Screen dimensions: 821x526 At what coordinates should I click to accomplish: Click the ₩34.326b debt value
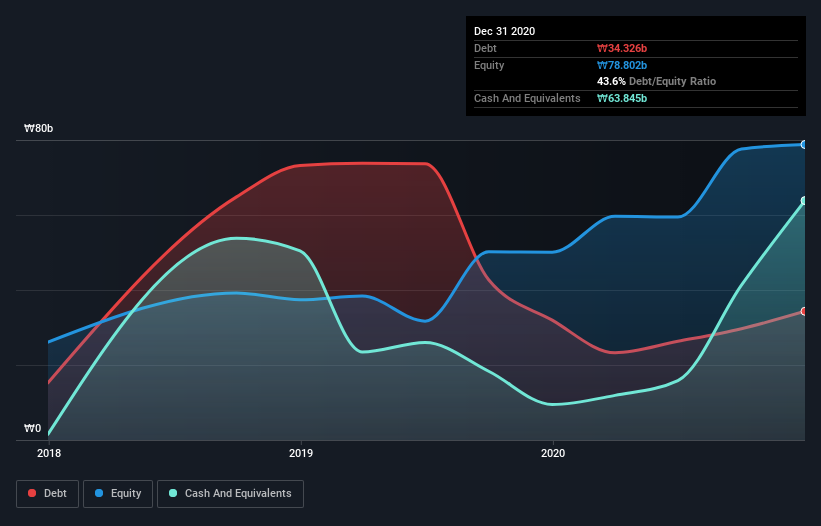click(622, 48)
